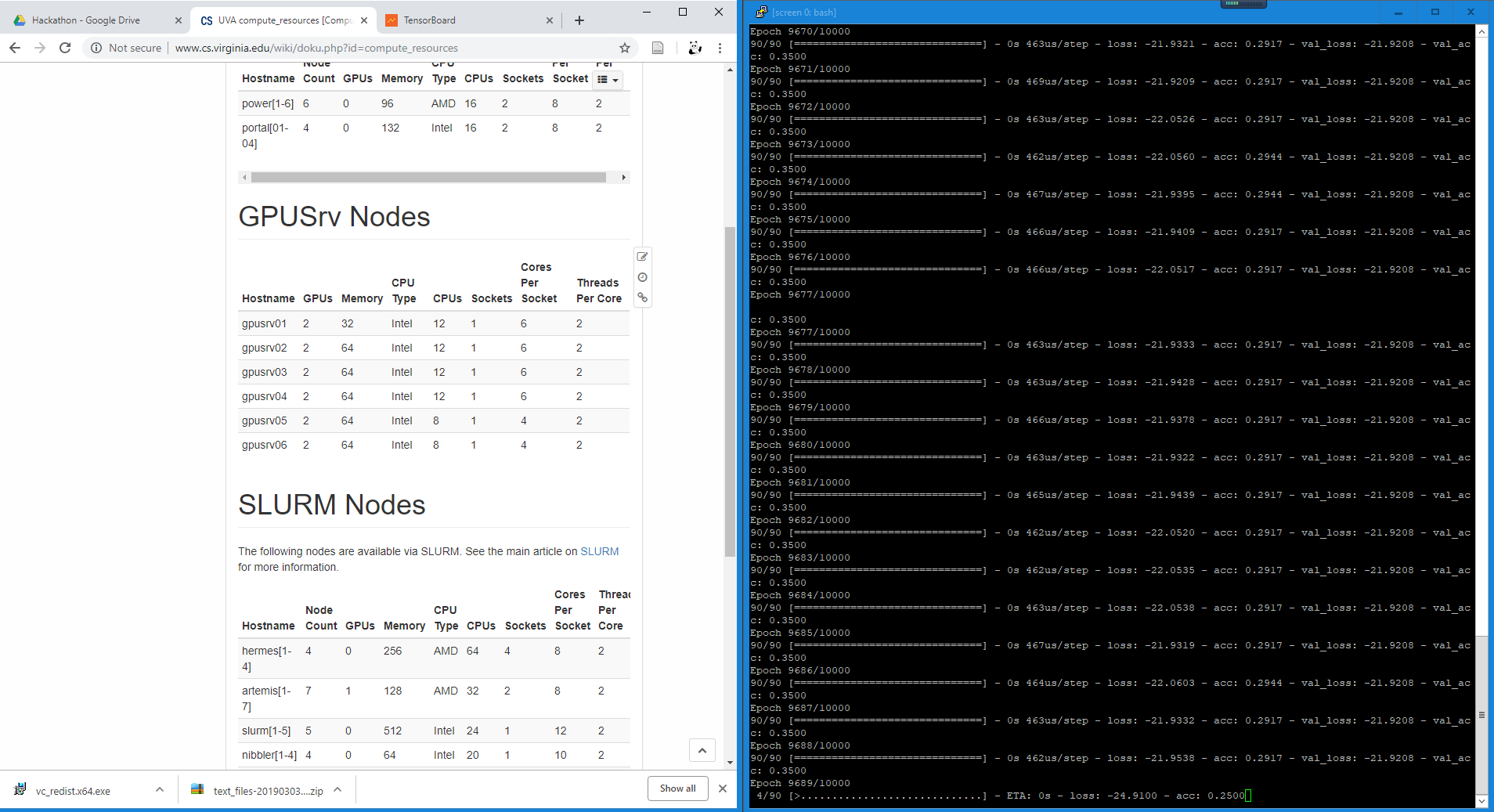Screen dimensions: 1494x812
Task: Click PuTTY icon in terminal title bar
Action: 761,12
